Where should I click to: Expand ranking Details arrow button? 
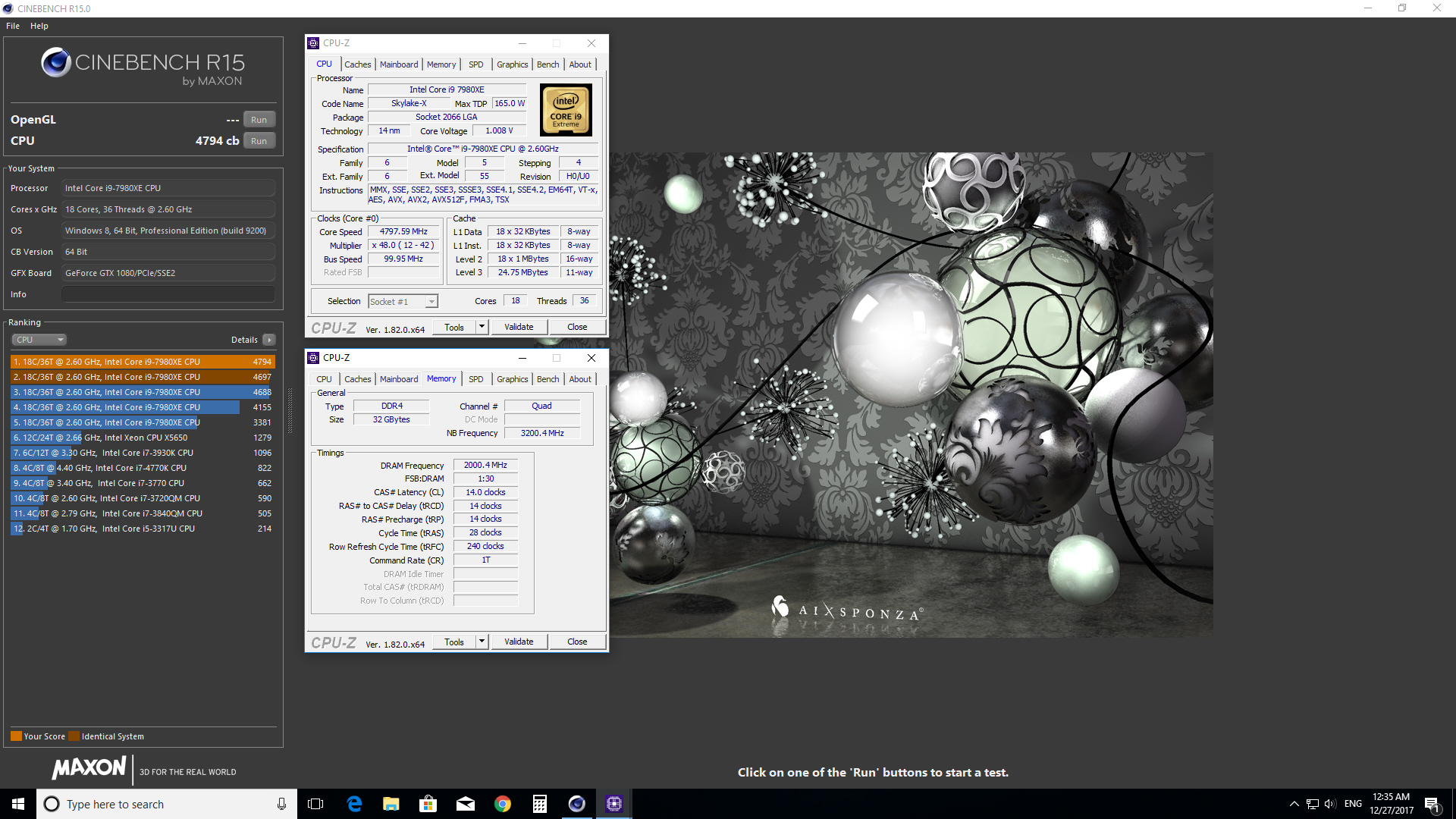pos(269,340)
